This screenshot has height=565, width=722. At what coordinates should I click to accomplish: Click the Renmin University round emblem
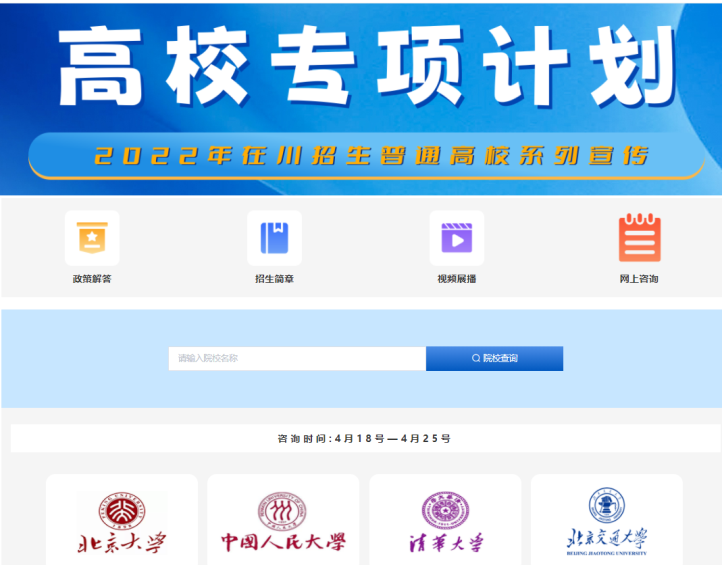282,511
